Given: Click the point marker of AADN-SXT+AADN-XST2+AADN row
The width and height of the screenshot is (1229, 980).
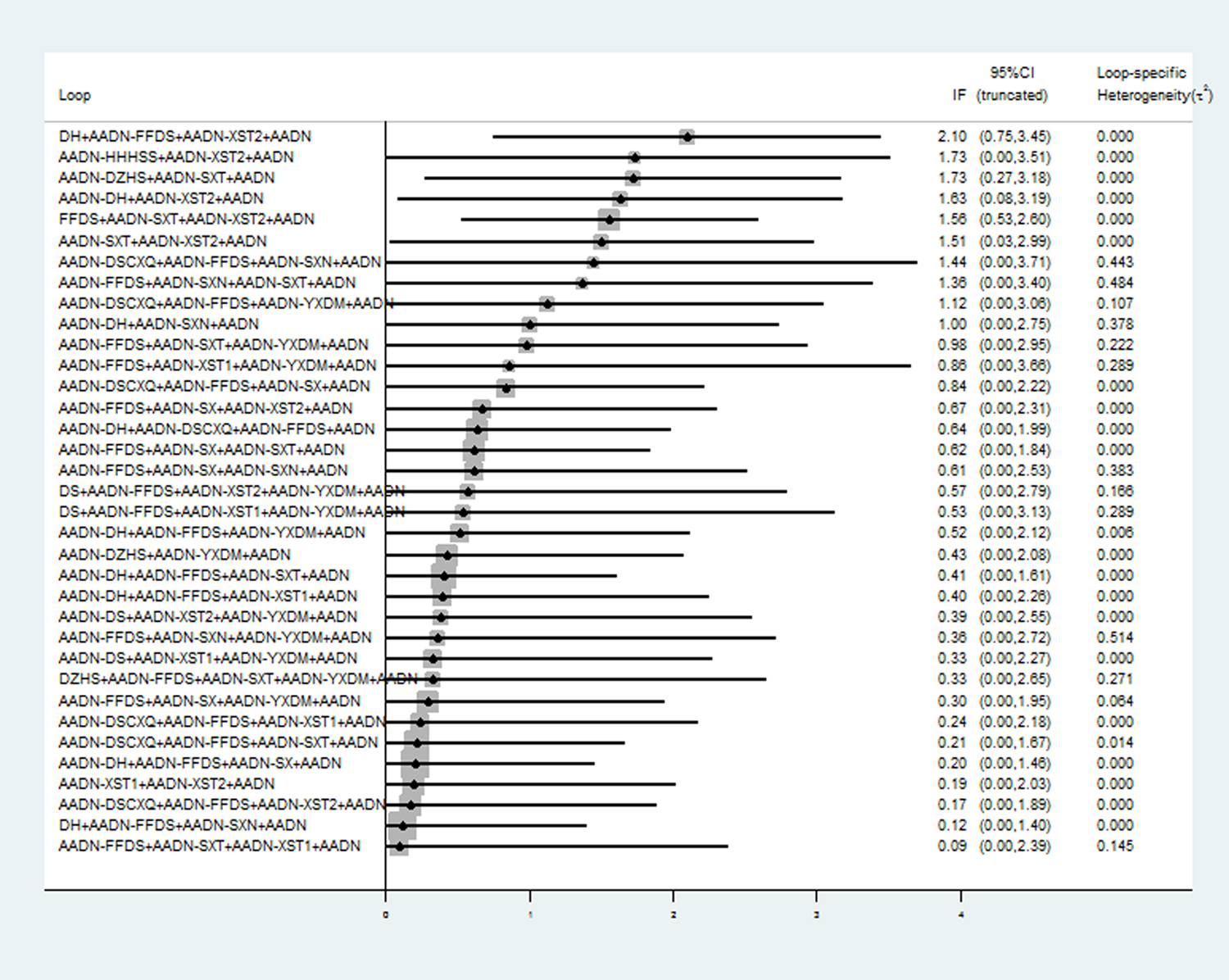Looking at the screenshot, I should pyautogui.click(x=601, y=242).
